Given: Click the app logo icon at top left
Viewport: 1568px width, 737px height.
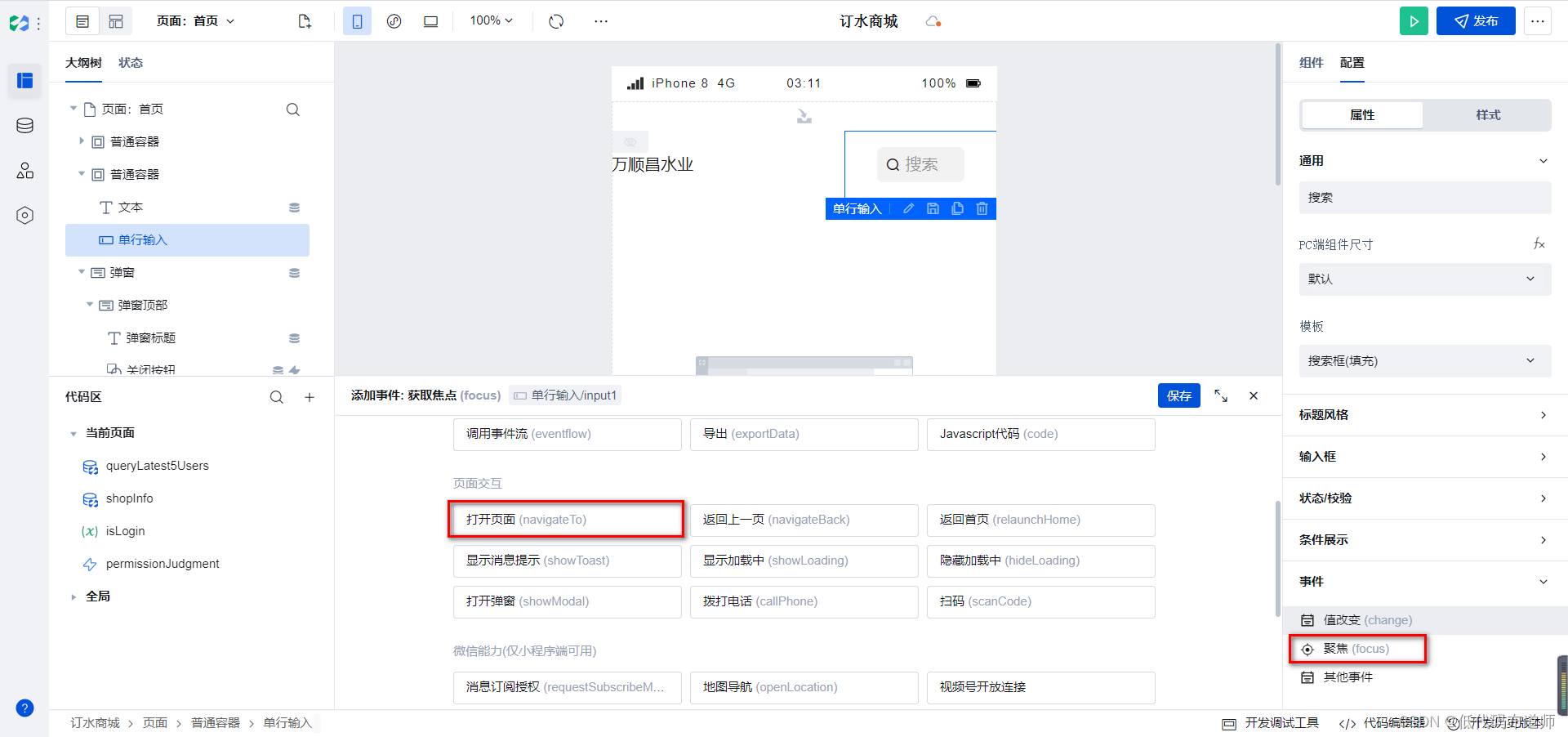Looking at the screenshot, I should [19, 24].
